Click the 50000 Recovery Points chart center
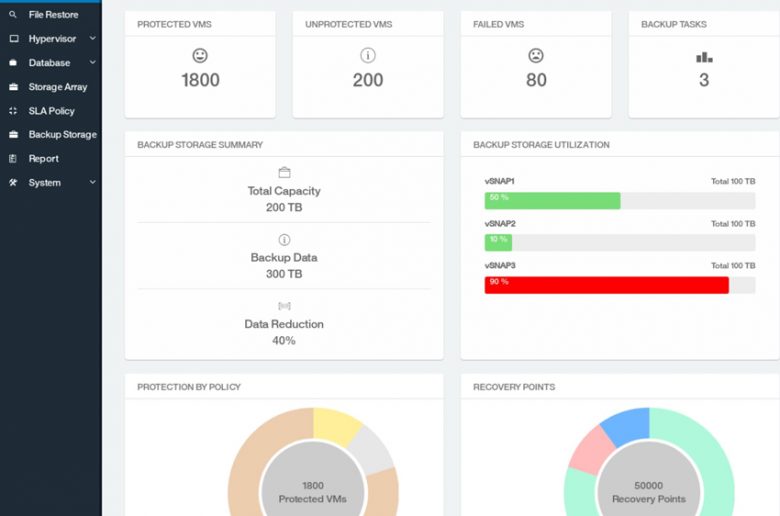Screen dimensions: 780x516 (649, 492)
